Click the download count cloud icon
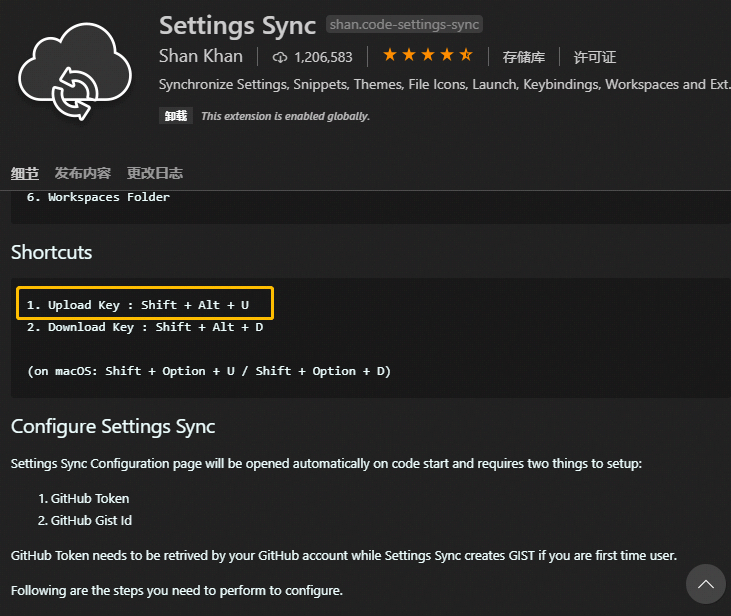The image size is (731, 616). coord(280,57)
